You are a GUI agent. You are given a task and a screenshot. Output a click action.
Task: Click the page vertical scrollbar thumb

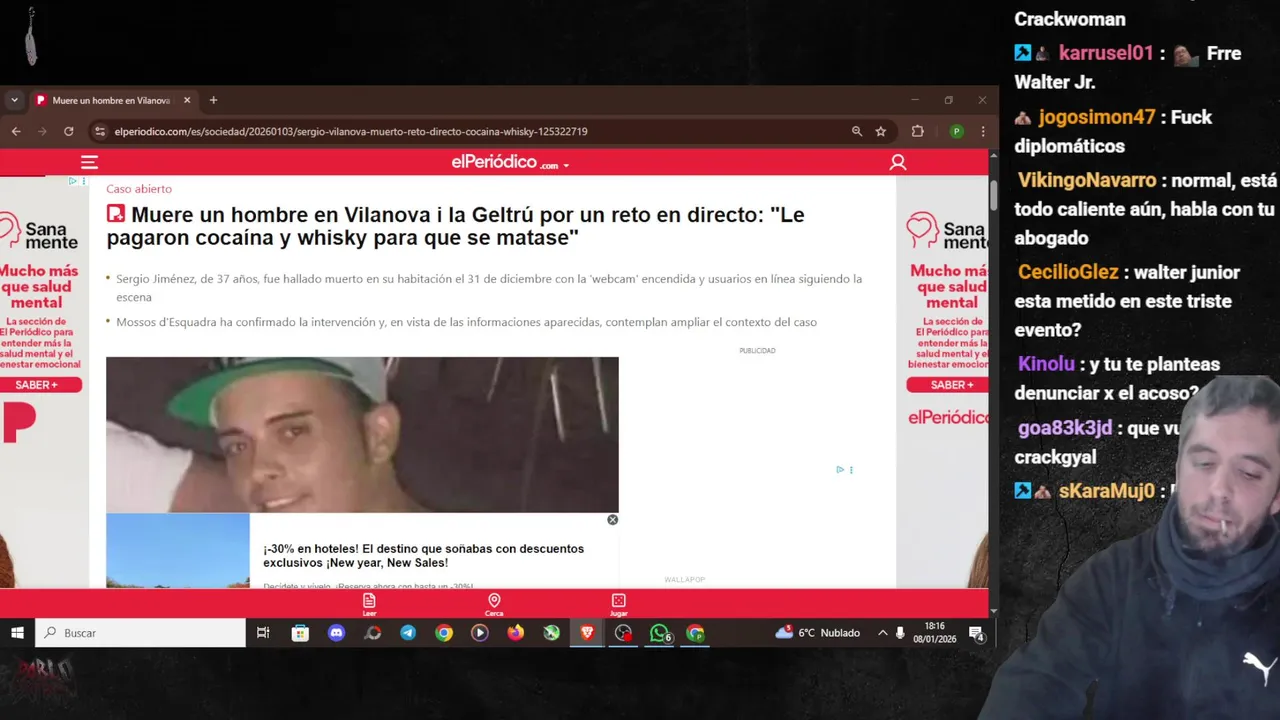point(993,194)
